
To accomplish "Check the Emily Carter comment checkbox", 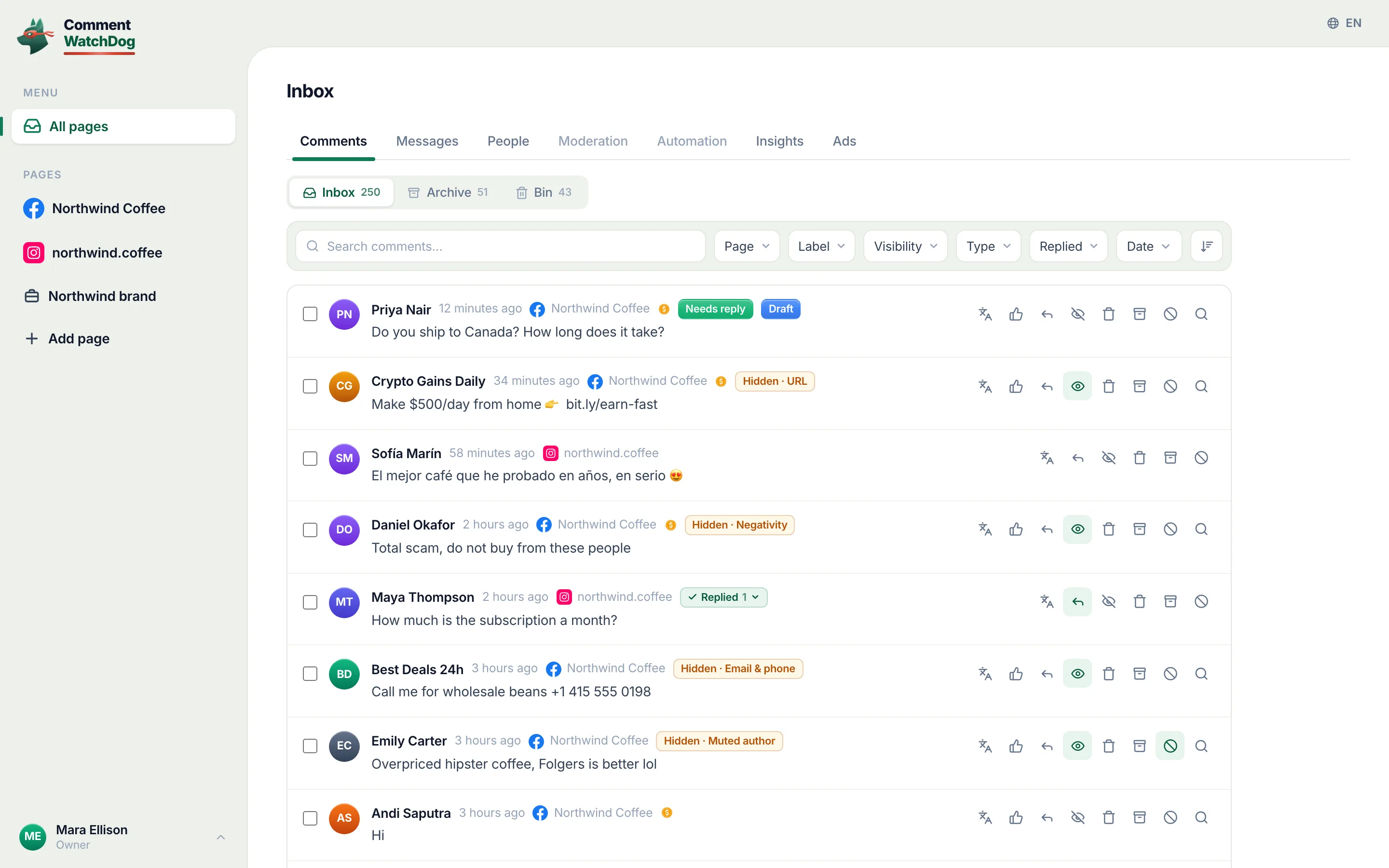I will [310, 746].
